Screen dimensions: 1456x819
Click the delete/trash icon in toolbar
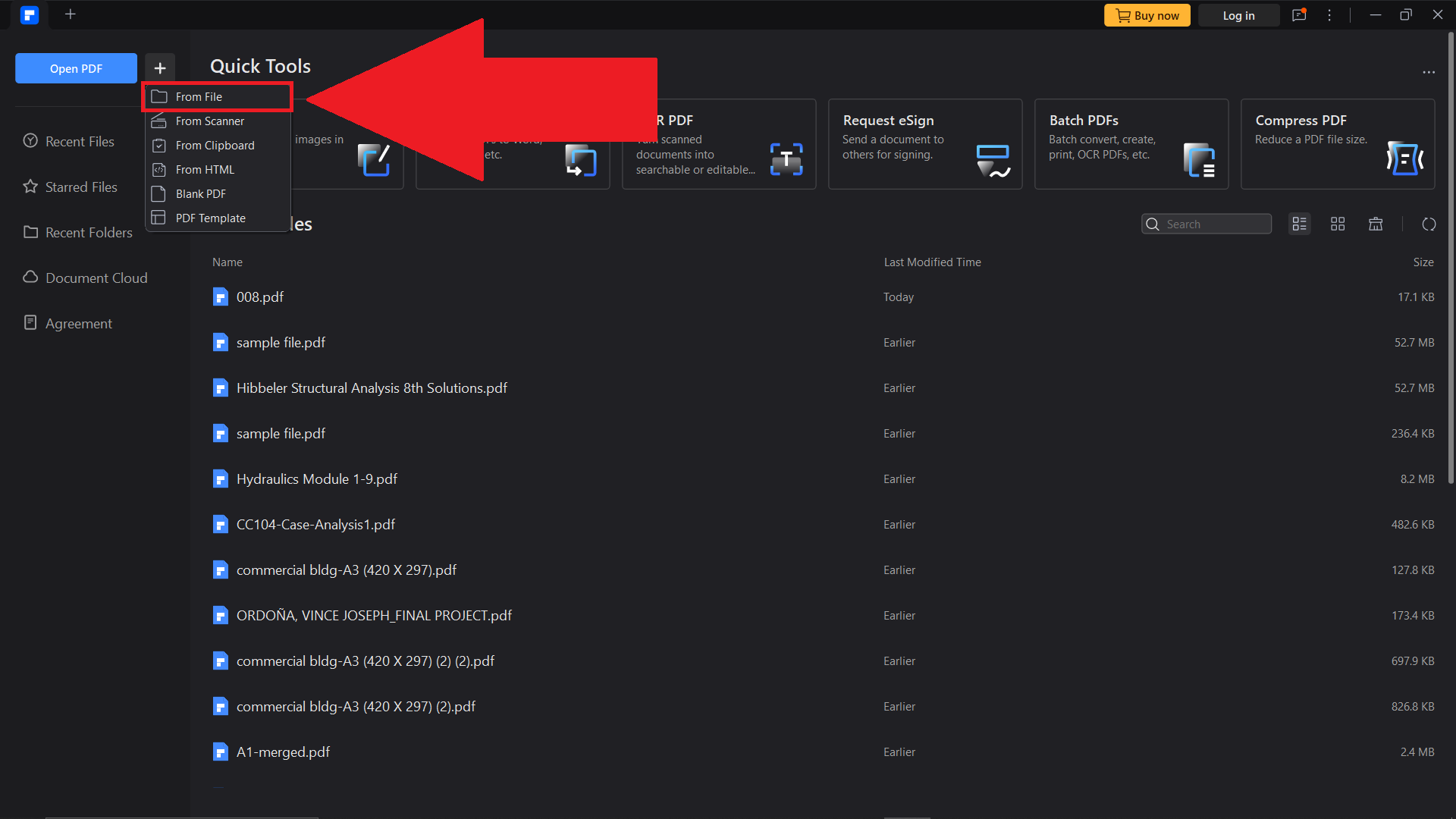click(1376, 224)
